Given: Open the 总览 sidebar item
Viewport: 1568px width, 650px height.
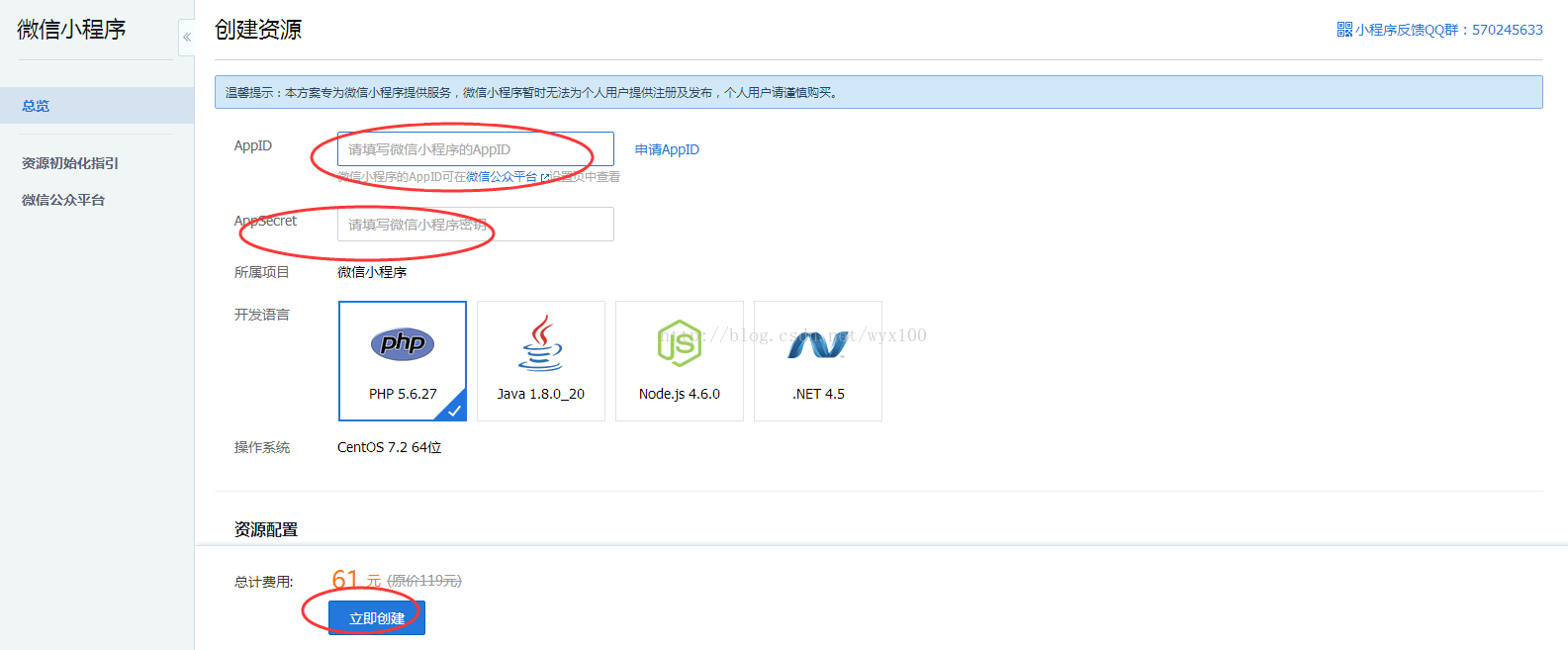Looking at the screenshot, I should click(x=97, y=106).
